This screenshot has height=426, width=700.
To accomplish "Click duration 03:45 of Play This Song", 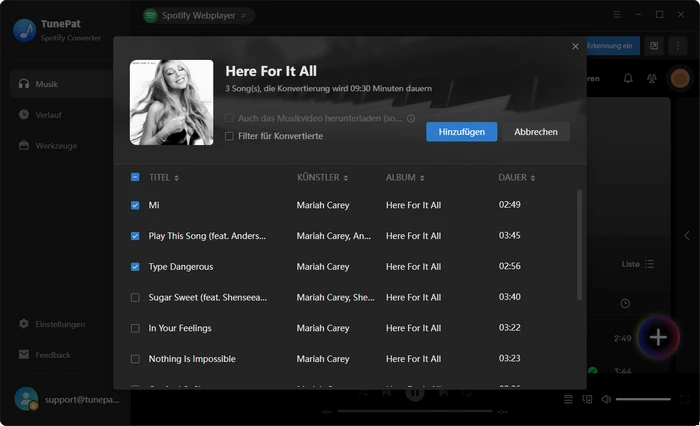I will click(509, 235).
